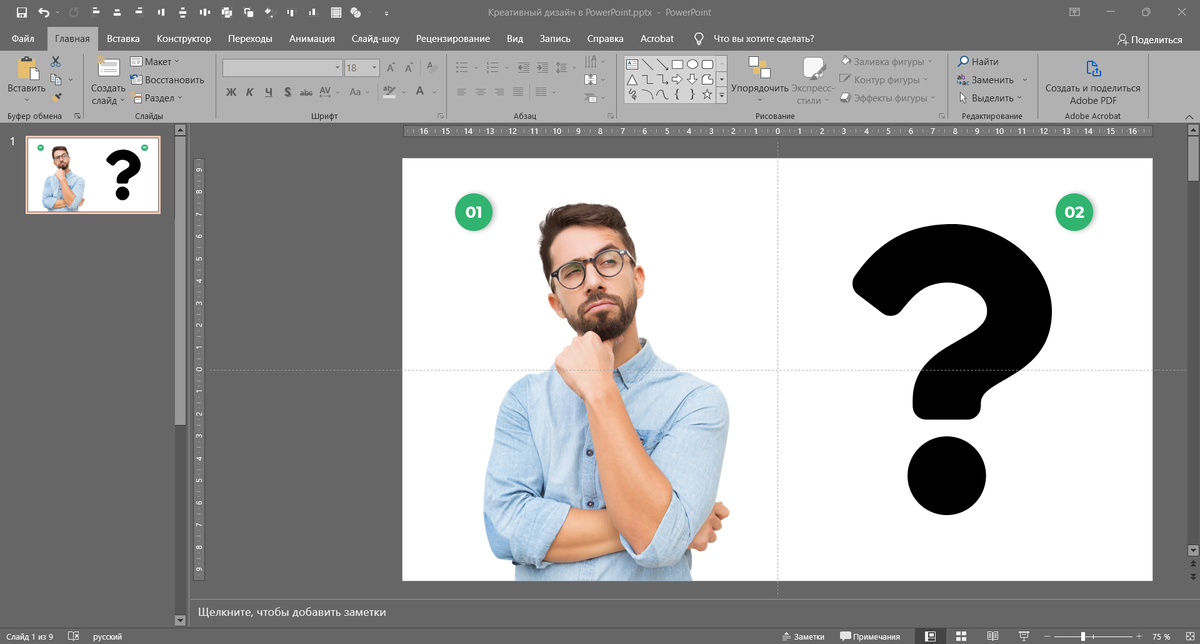Switch to the Вставка tab
The height and width of the screenshot is (644, 1200).
click(123, 39)
